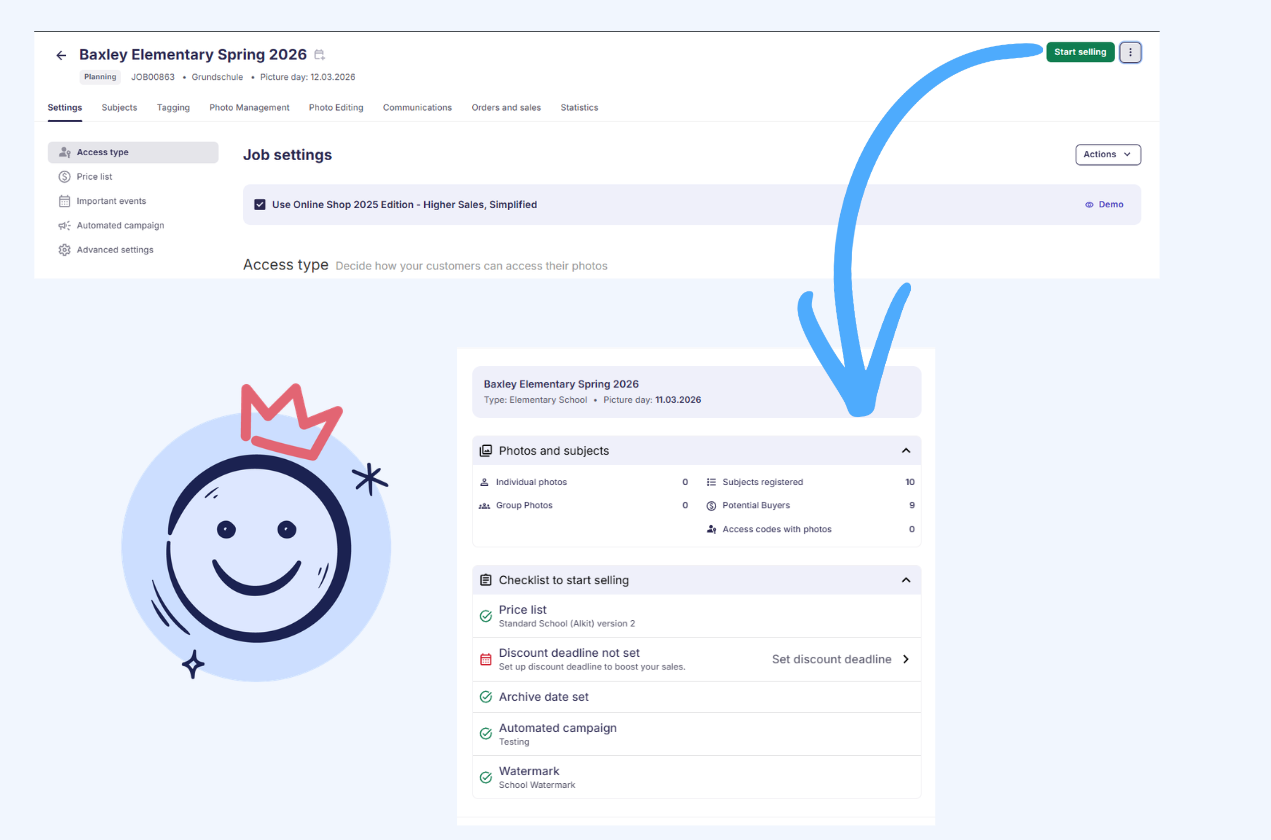Select the Price list icon in sidebar
Image resolution: width=1271 pixels, height=840 pixels.
63,176
